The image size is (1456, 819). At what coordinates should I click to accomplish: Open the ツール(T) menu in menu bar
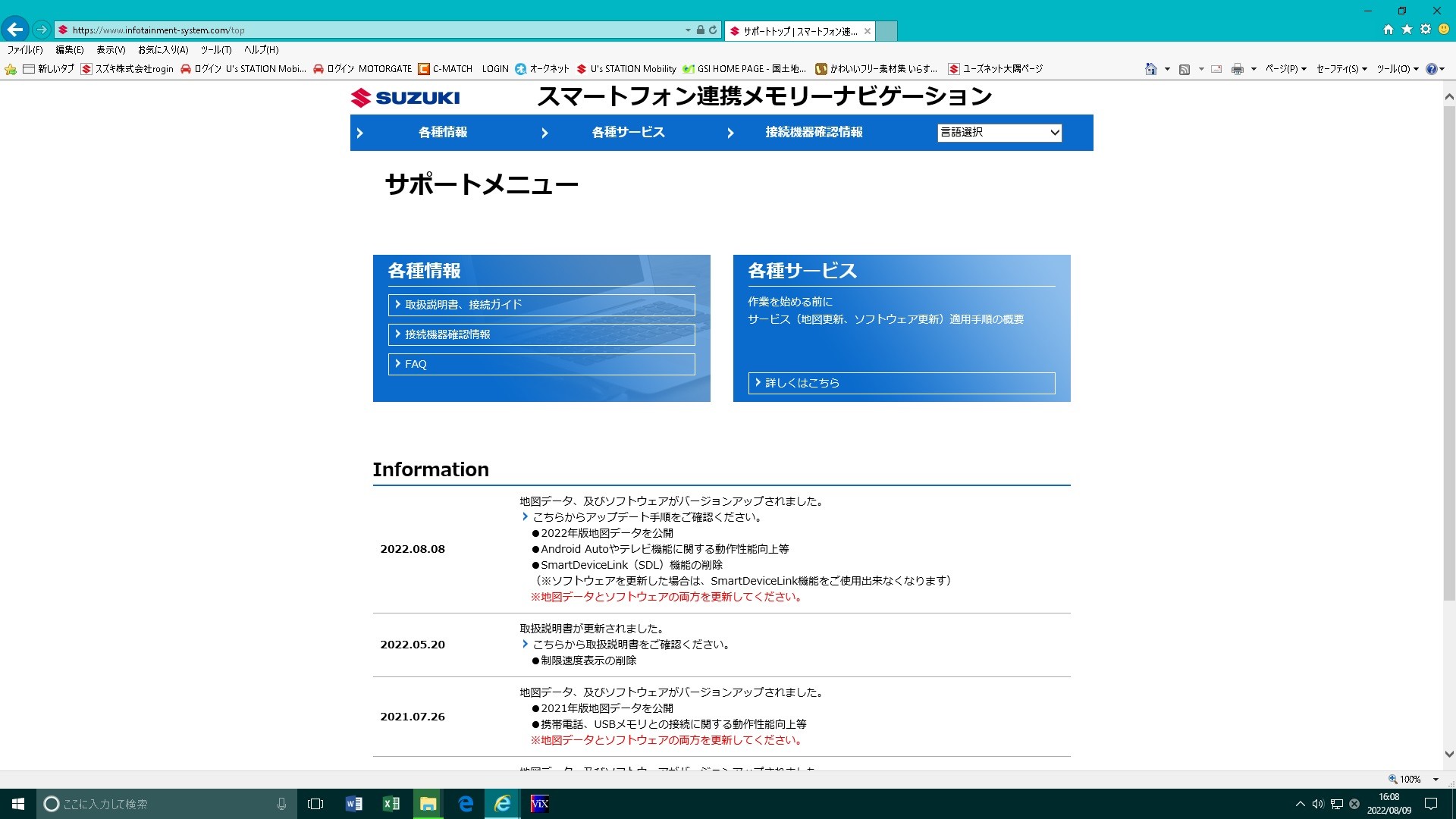pyautogui.click(x=216, y=50)
